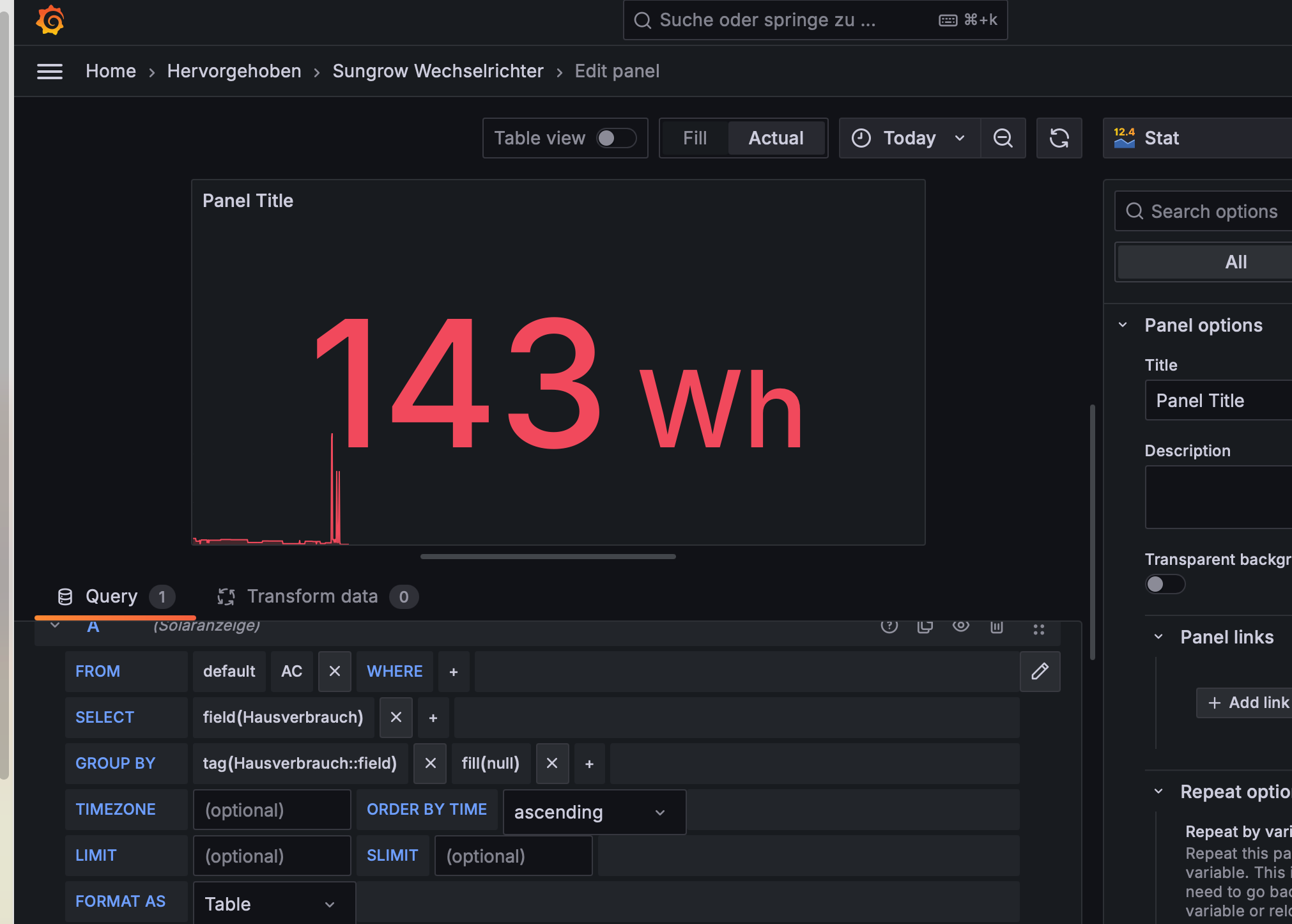Collapse the Panel options section
The width and height of the screenshot is (1292, 924).
pyautogui.click(x=1123, y=325)
